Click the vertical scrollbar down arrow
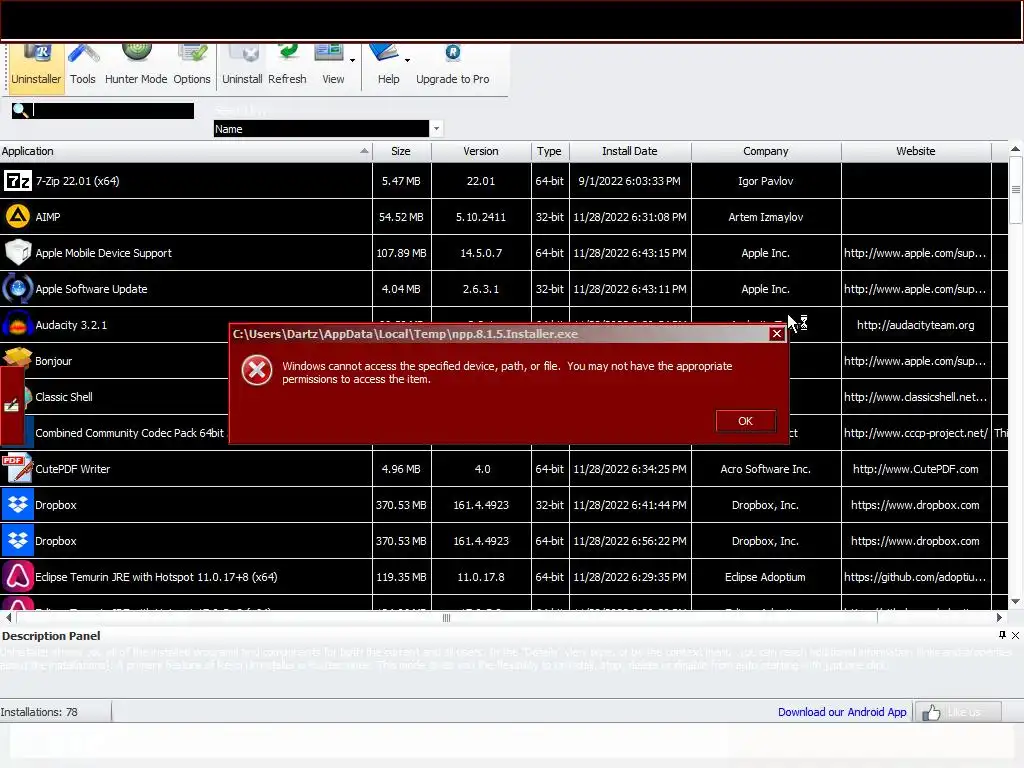1024x768 pixels. 1016,601
